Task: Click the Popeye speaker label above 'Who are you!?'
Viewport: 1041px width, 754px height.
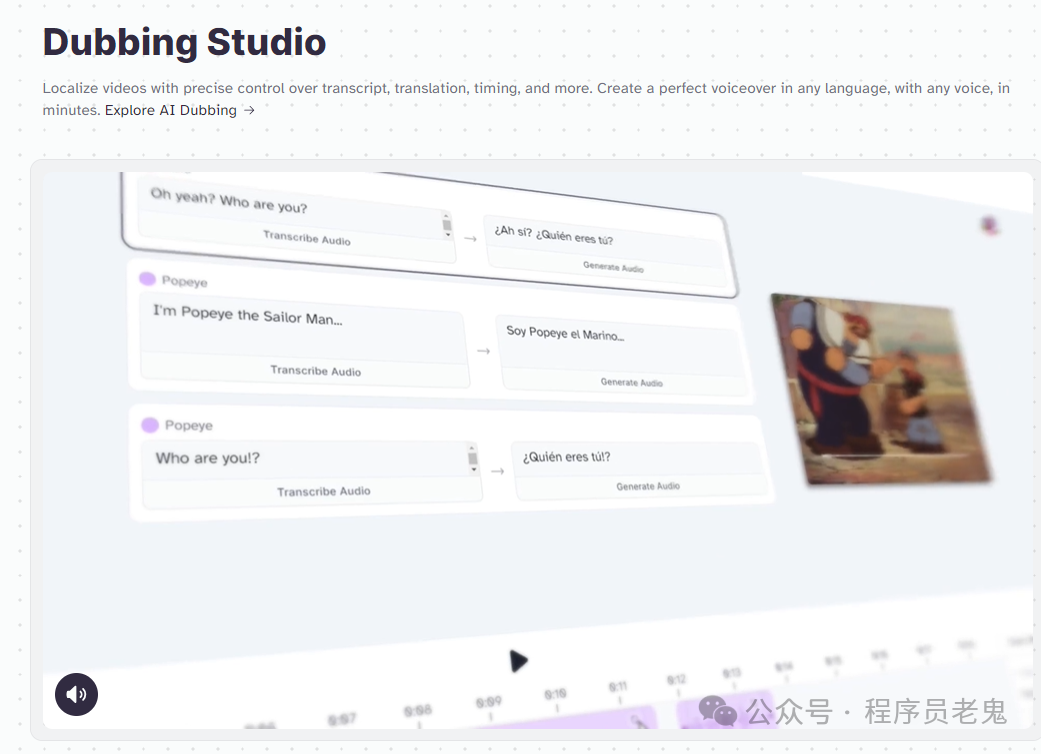Action: 189,425
